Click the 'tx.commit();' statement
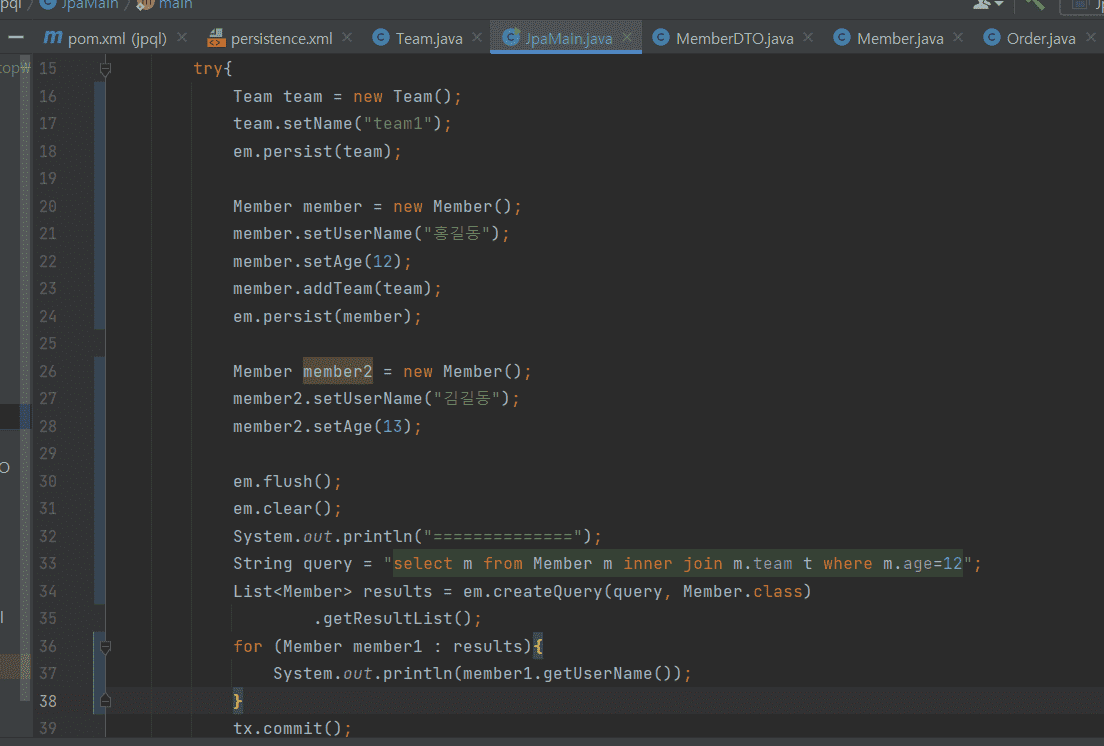 pos(292,728)
